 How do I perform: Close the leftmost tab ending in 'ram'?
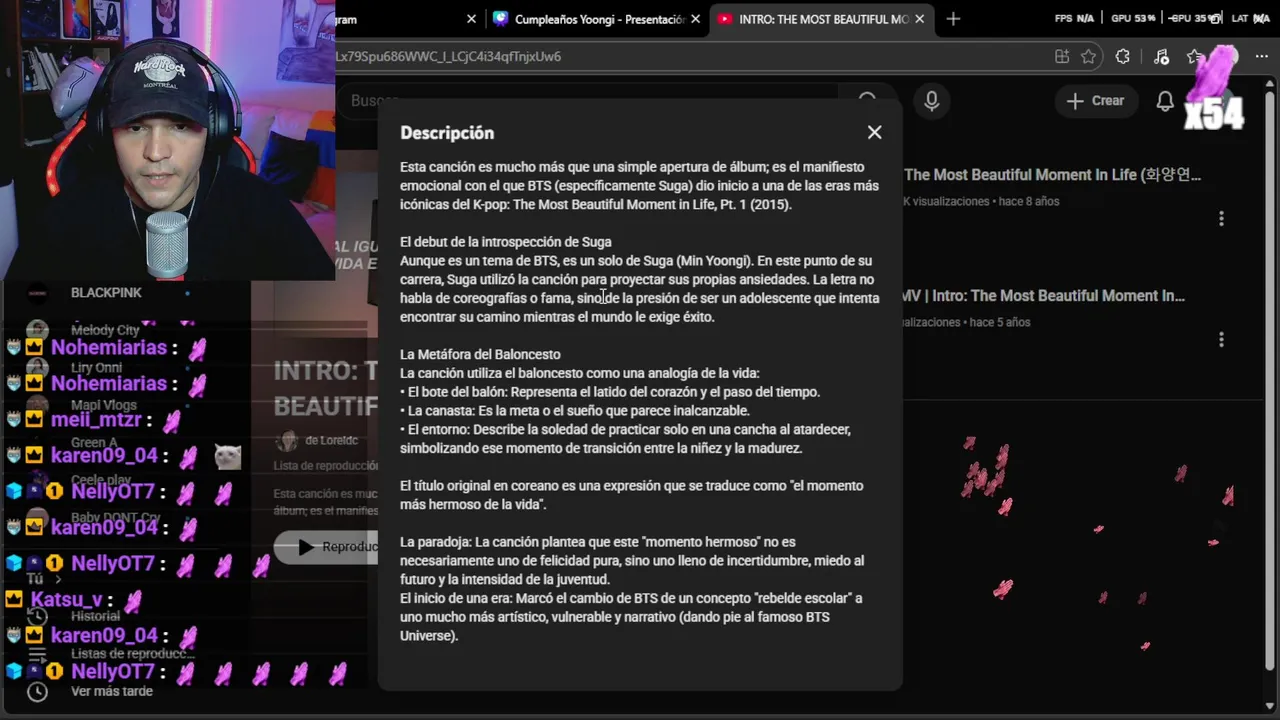(x=472, y=19)
